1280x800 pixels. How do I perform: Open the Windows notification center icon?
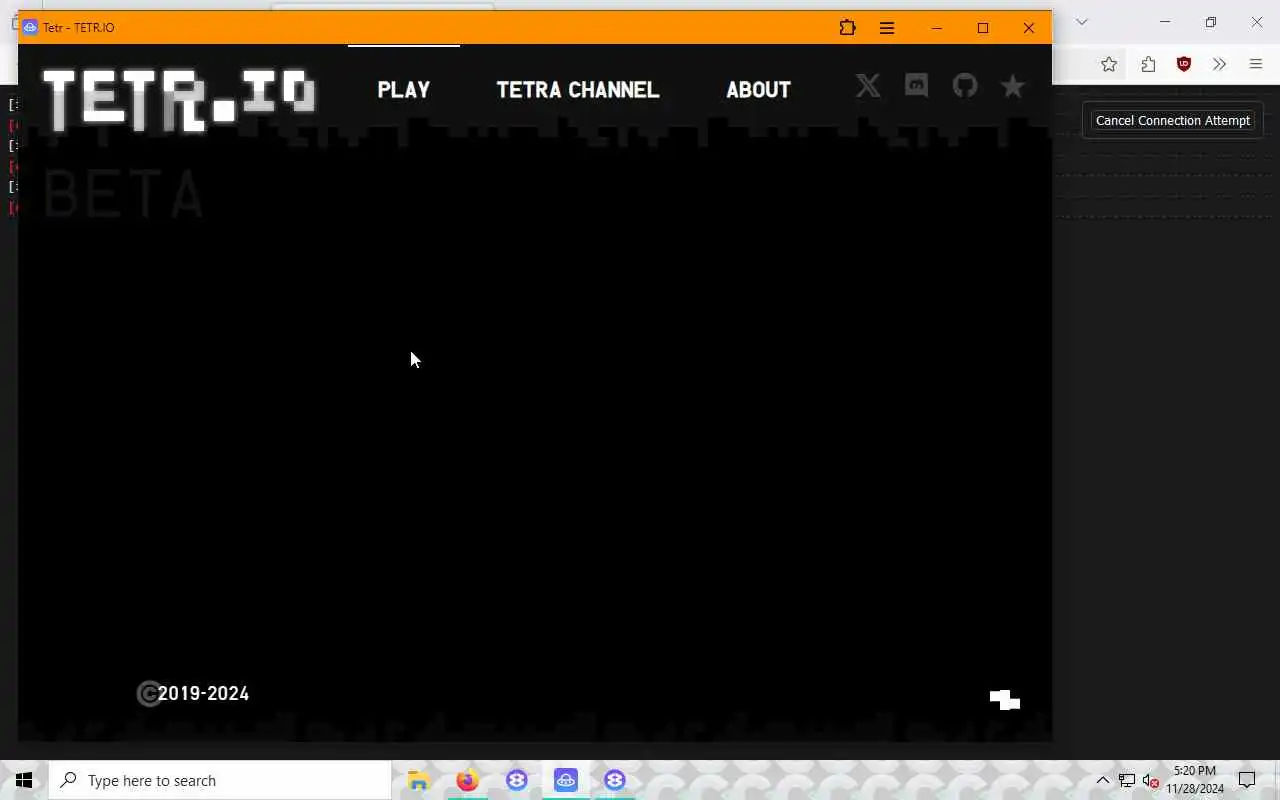1247,780
